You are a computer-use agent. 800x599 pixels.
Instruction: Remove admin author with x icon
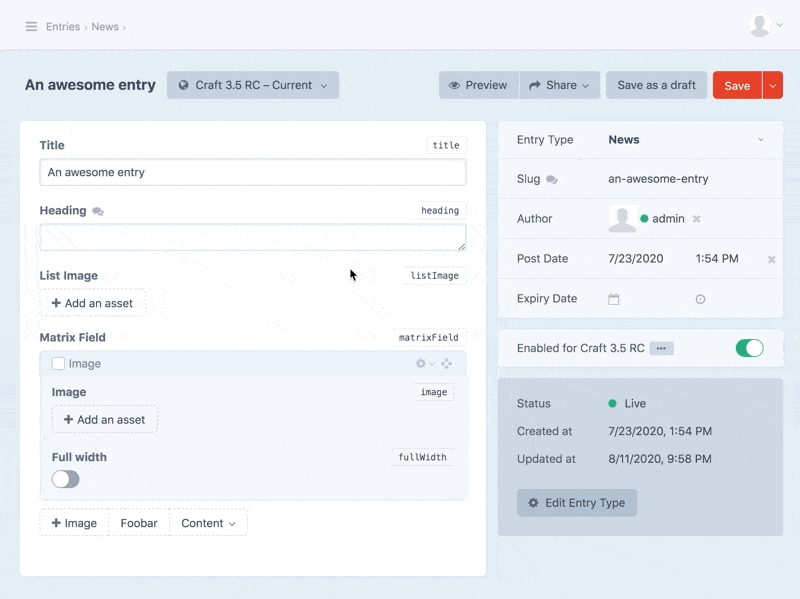(x=697, y=219)
